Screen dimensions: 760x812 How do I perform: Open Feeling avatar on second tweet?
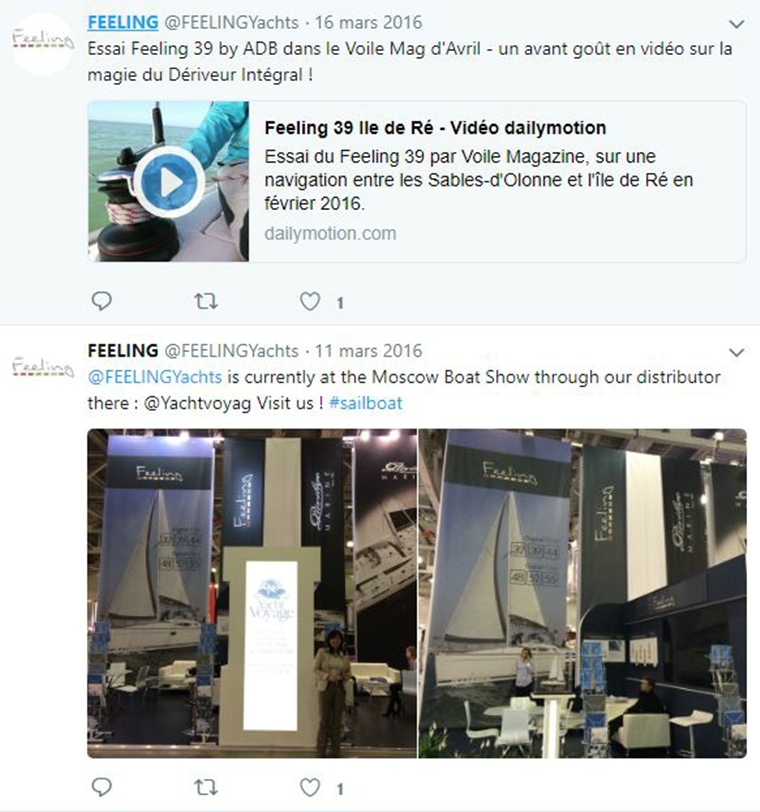click(43, 367)
